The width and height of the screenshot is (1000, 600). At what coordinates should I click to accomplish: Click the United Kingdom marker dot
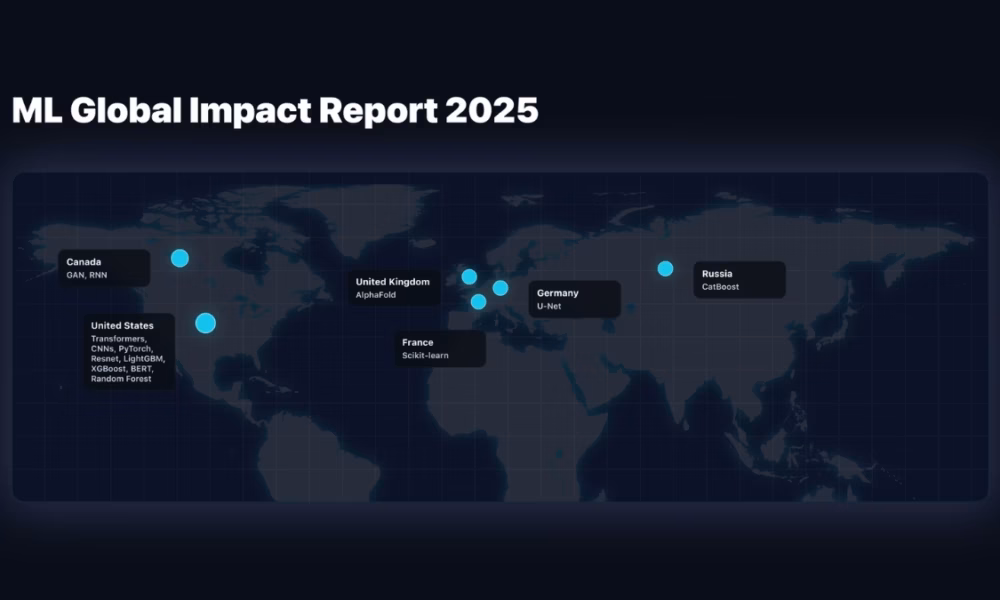coord(469,277)
